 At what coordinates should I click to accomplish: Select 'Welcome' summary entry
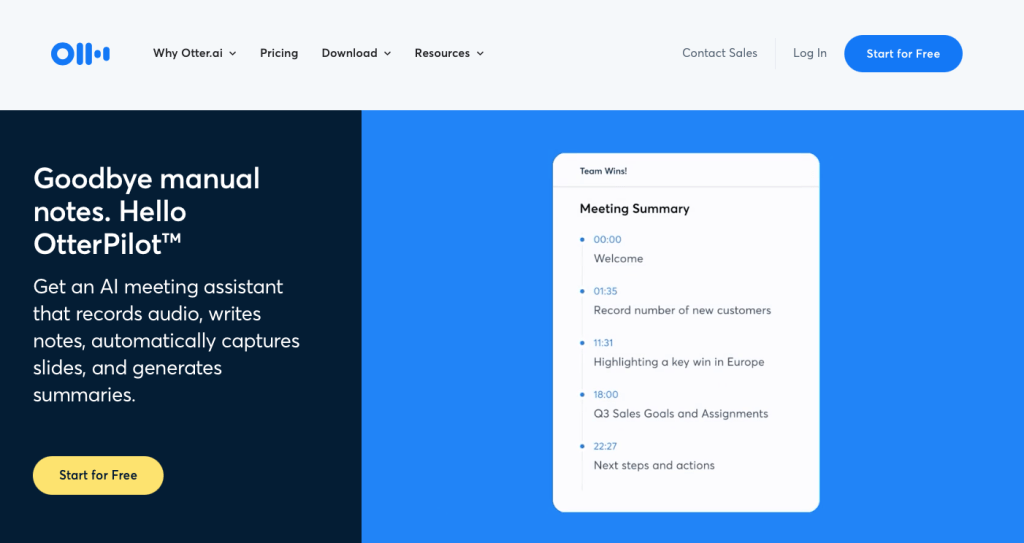tap(618, 258)
